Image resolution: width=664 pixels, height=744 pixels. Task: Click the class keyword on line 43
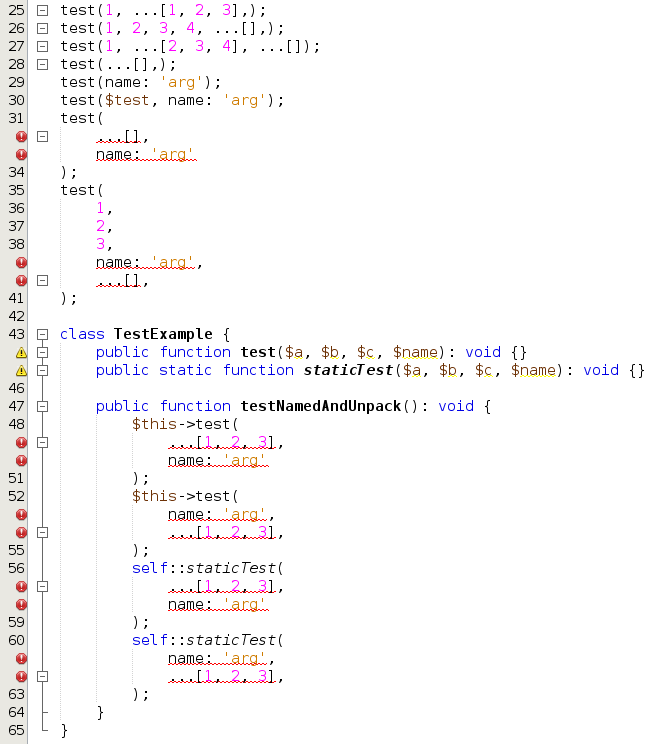tap(82, 334)
